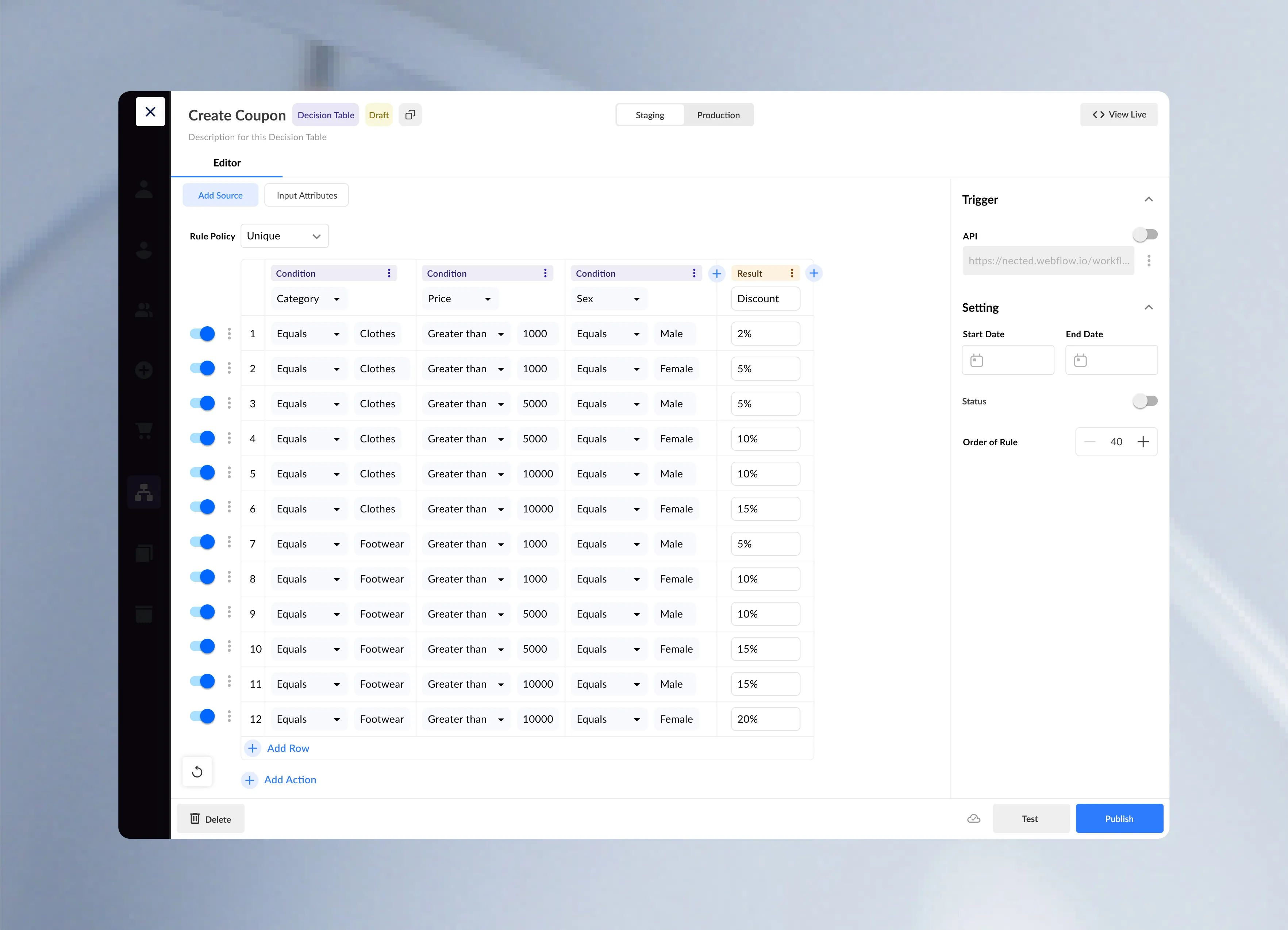Image resolution: width=1288 pixels, height=930 pixels.
Task: Enable the API trigger toggle
Action: pos(1145,234)
